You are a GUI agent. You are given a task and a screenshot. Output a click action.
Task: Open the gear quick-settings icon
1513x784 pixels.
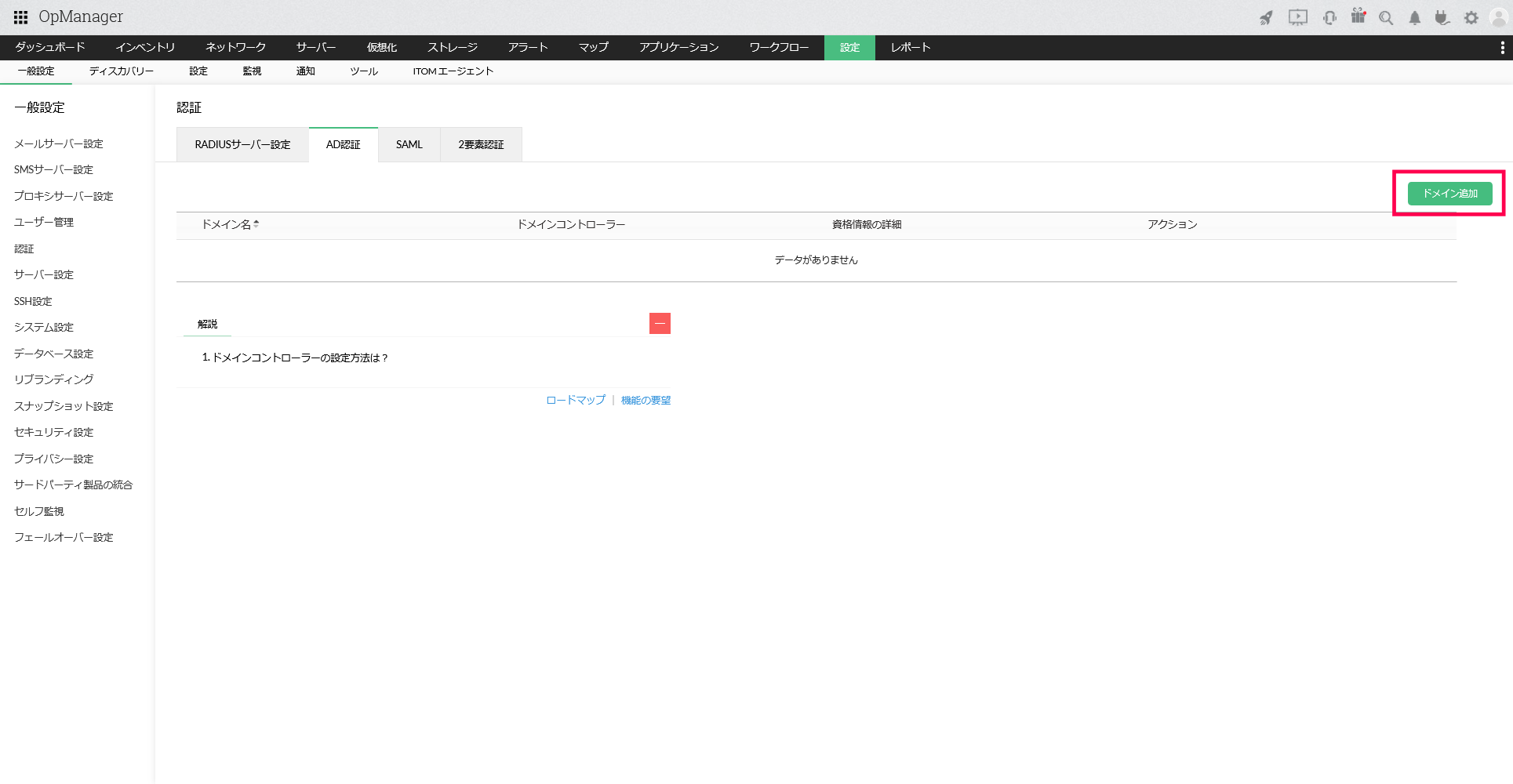pos(1471,17)
